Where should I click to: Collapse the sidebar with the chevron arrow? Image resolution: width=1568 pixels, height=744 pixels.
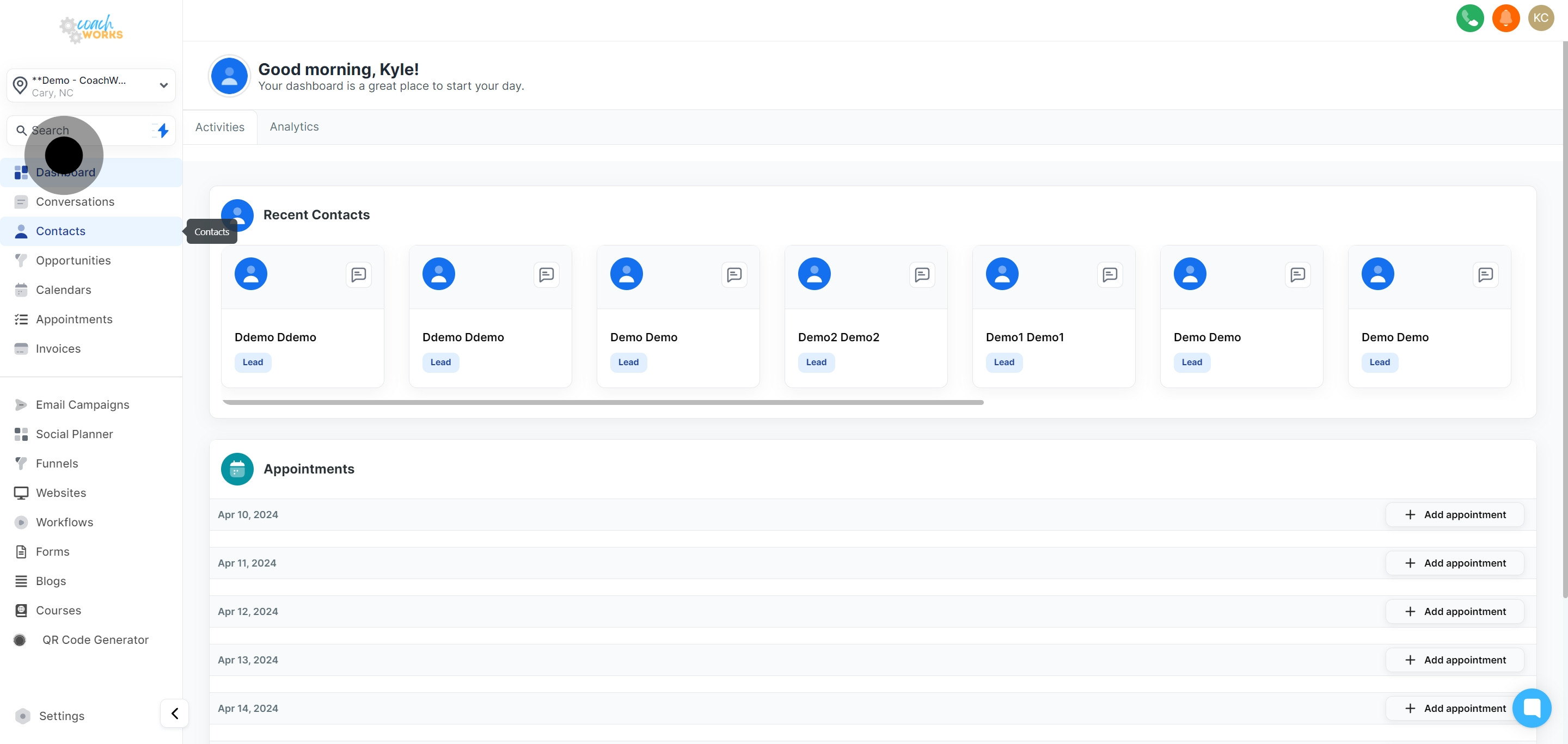pyautogui.click(x=174, y=714)
